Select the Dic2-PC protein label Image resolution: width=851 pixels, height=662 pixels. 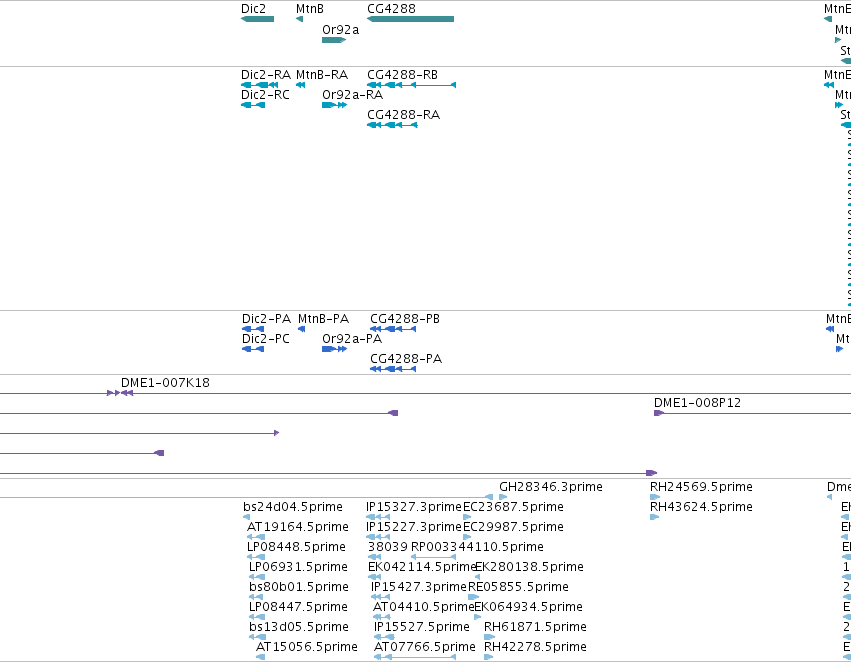(x=266, y=339)
